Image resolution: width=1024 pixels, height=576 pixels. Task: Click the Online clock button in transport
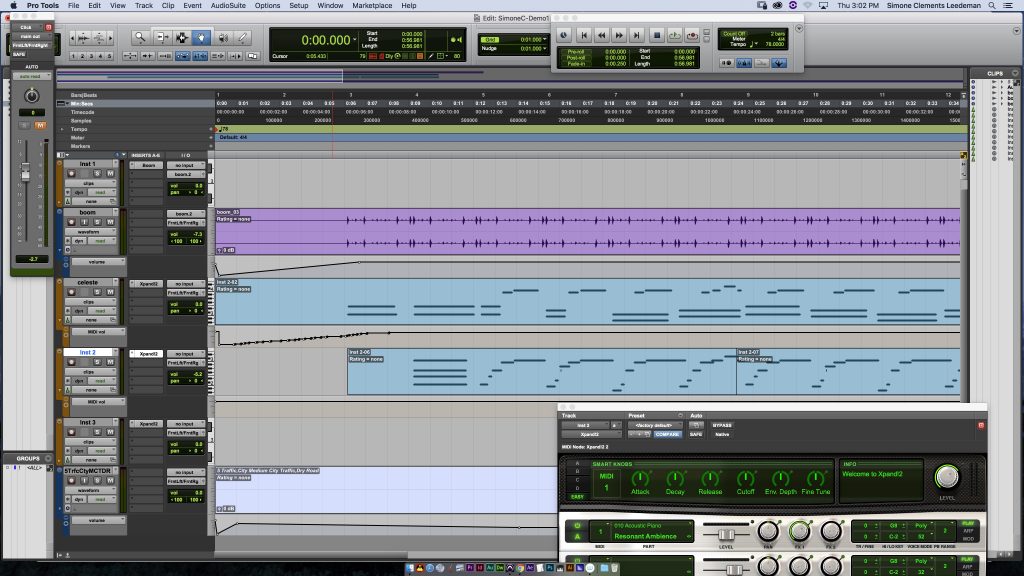[x=564, y=35]
